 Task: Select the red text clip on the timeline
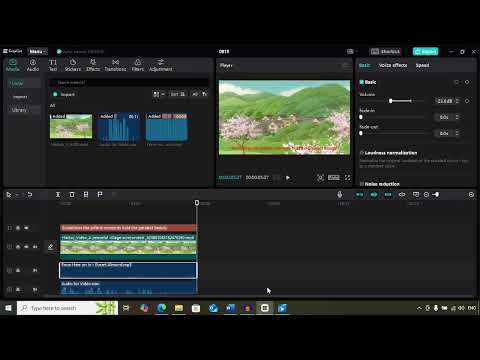coord(128,228)
